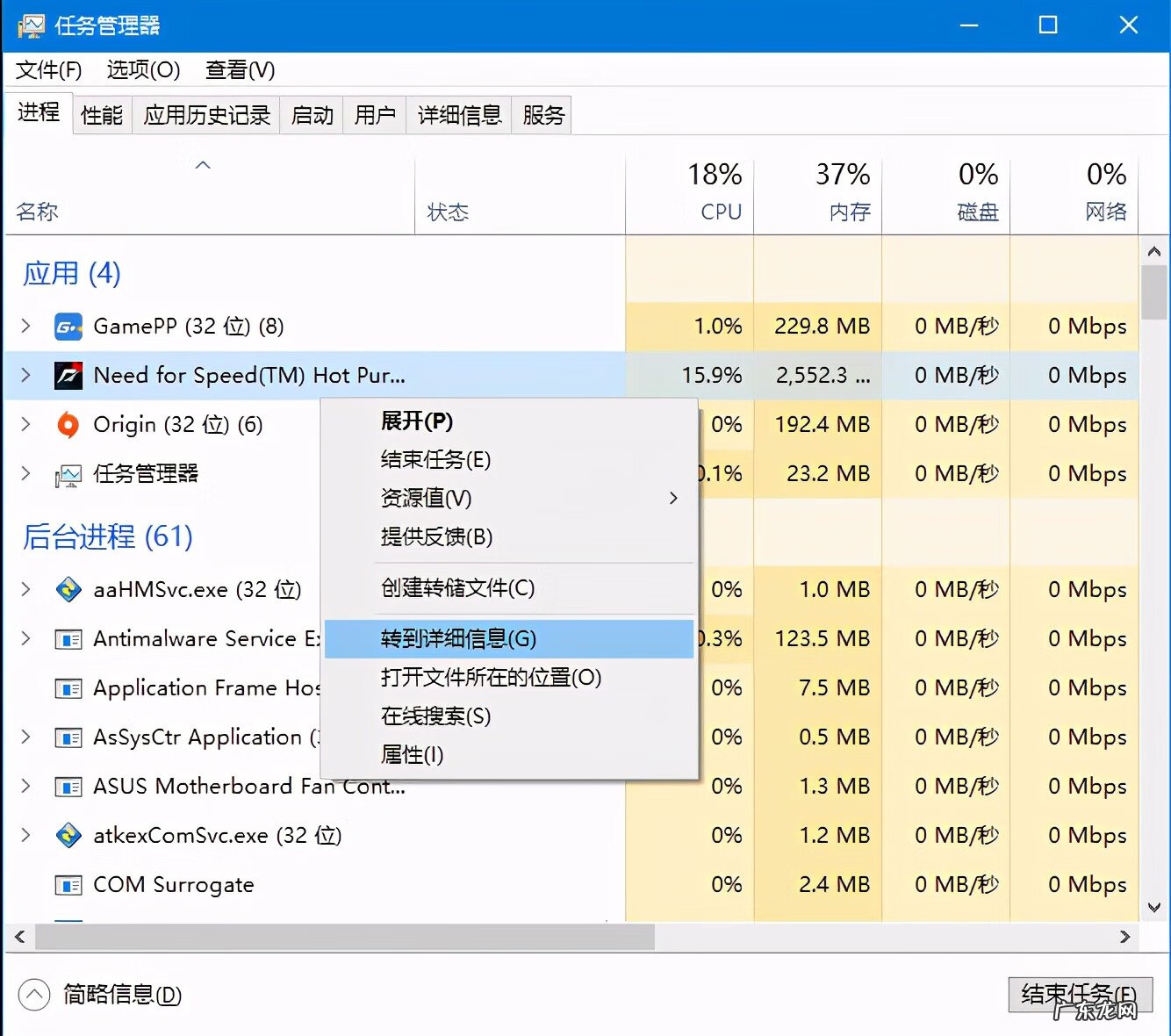Click the 任务管理器 process icon in list
Viewport: 1171px width, 1036px height.
pos(68,475)
